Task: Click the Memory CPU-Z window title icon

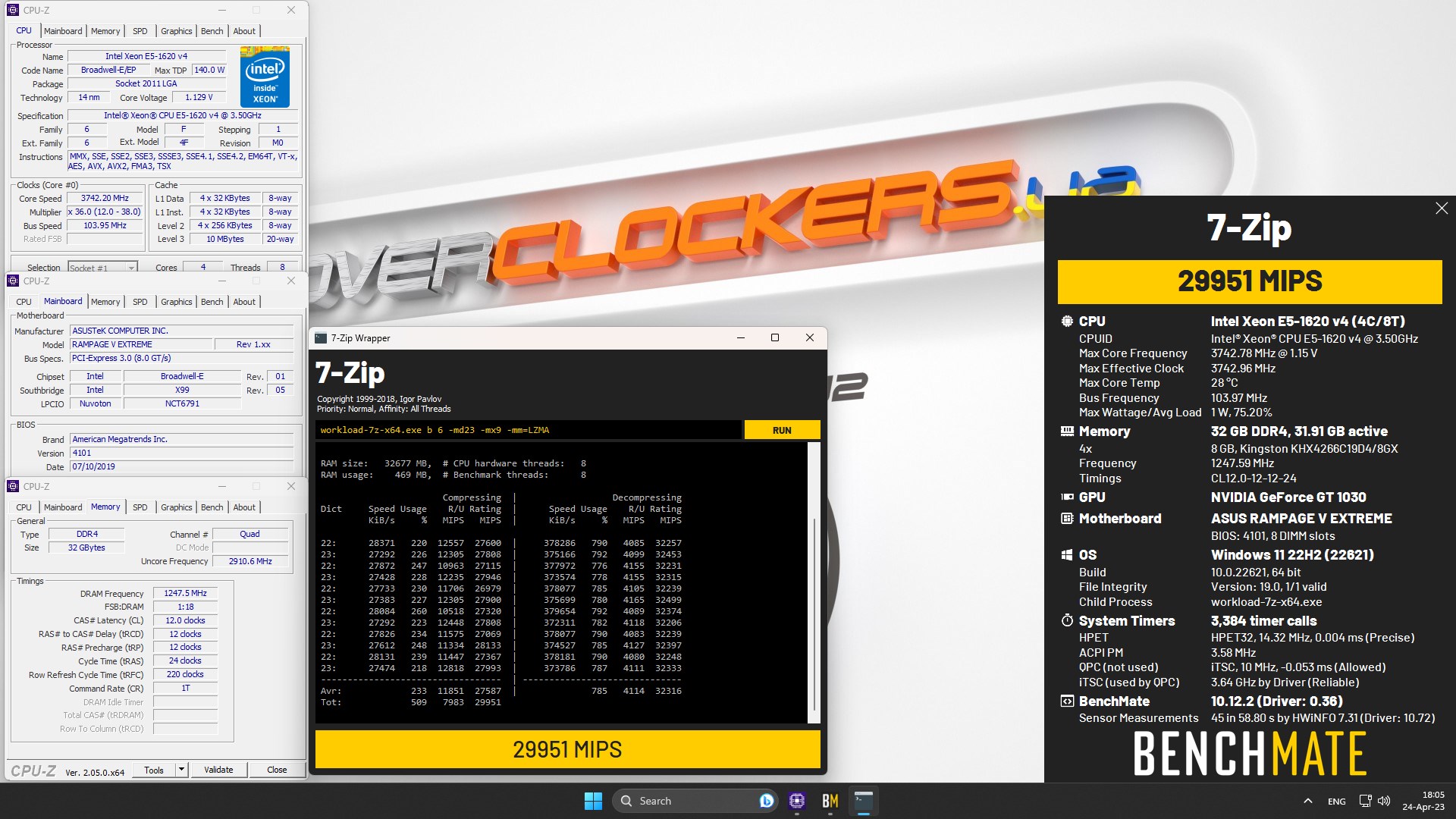Action: (13, 486)
